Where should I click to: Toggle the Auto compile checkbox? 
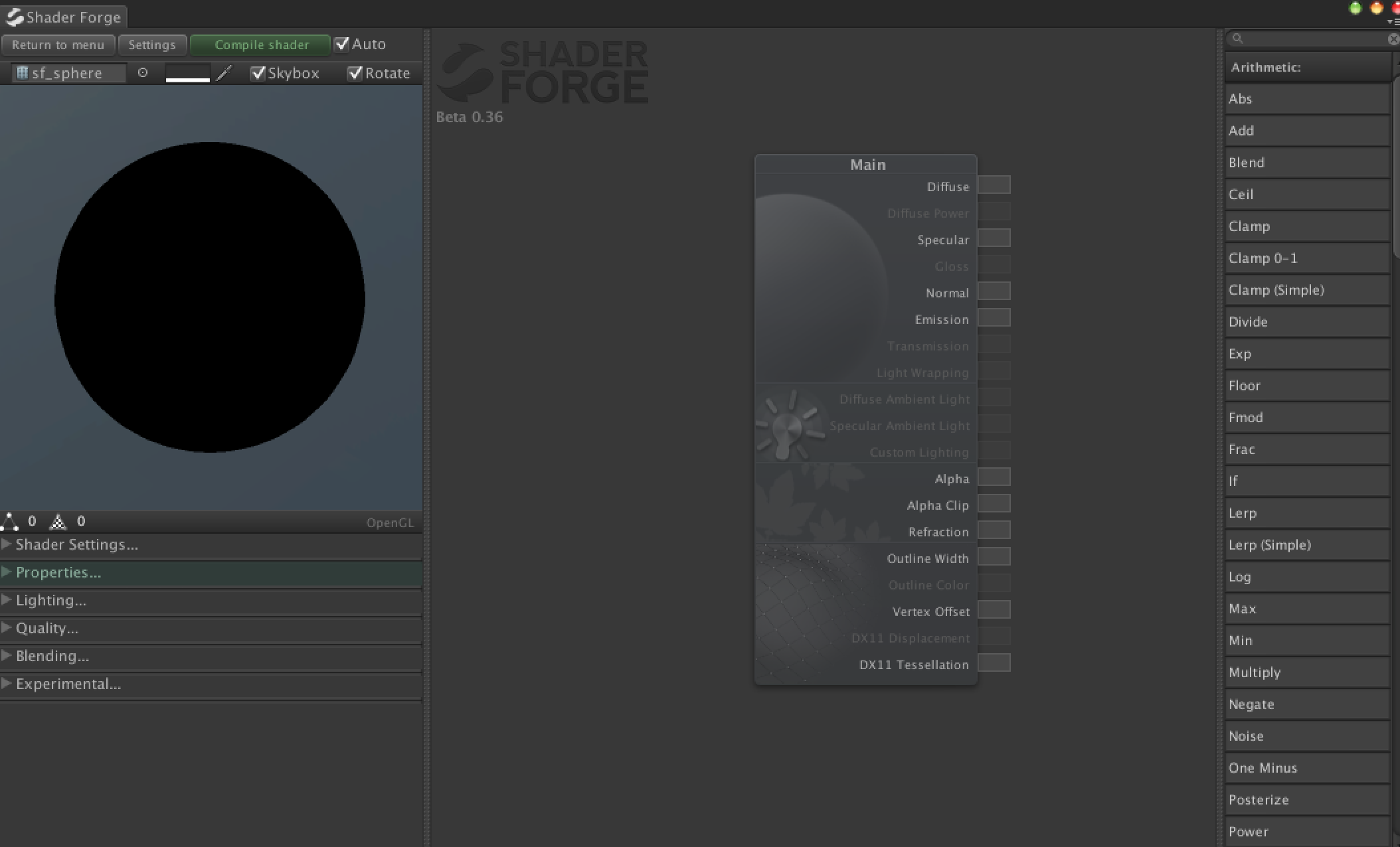click(x=342, y=44)
